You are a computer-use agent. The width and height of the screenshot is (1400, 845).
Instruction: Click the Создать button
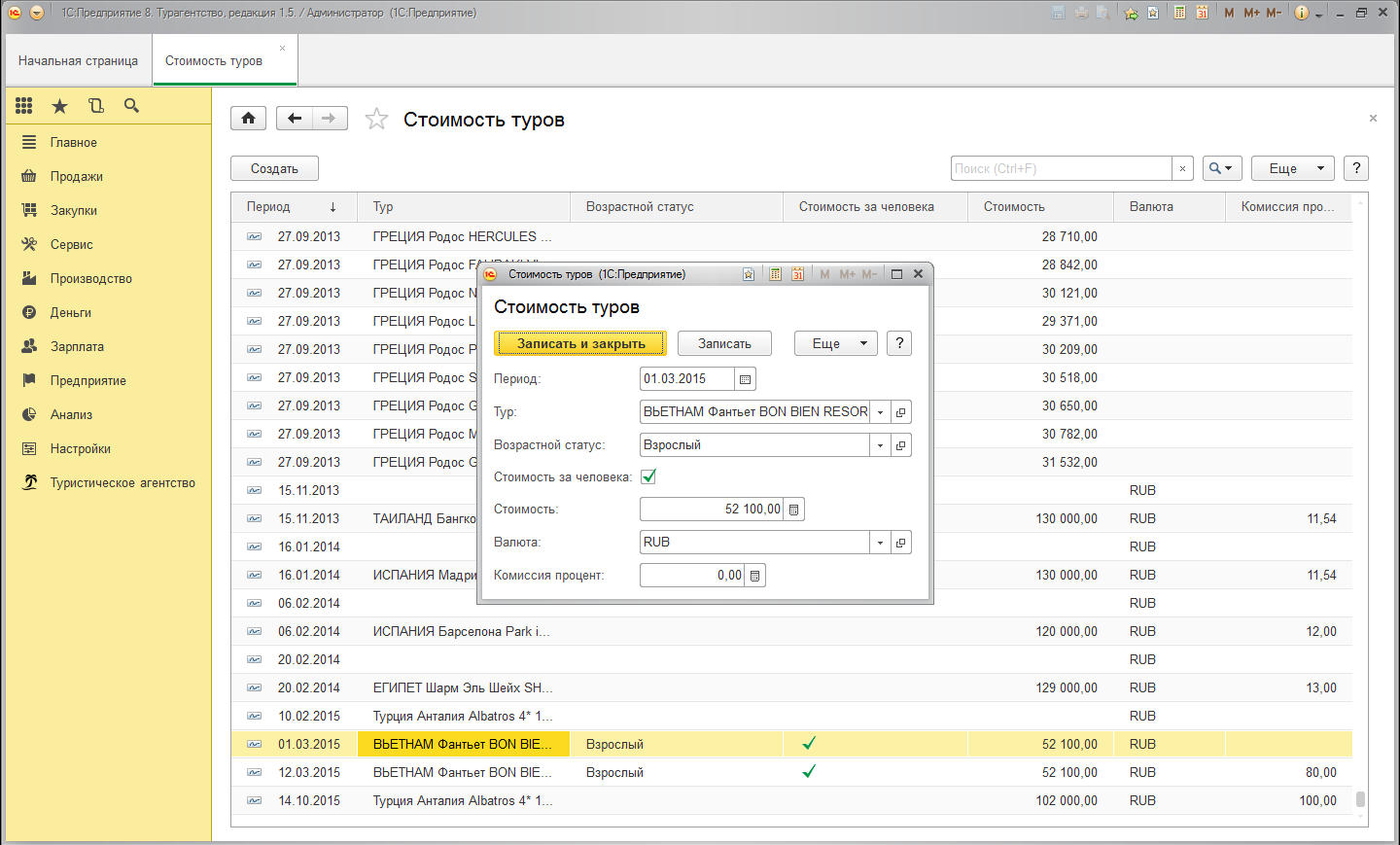274,168
